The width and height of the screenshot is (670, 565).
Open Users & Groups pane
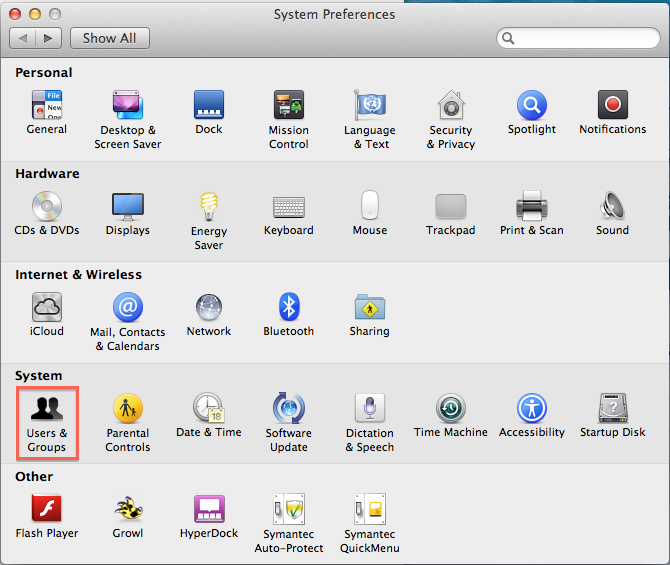point(47,423)
